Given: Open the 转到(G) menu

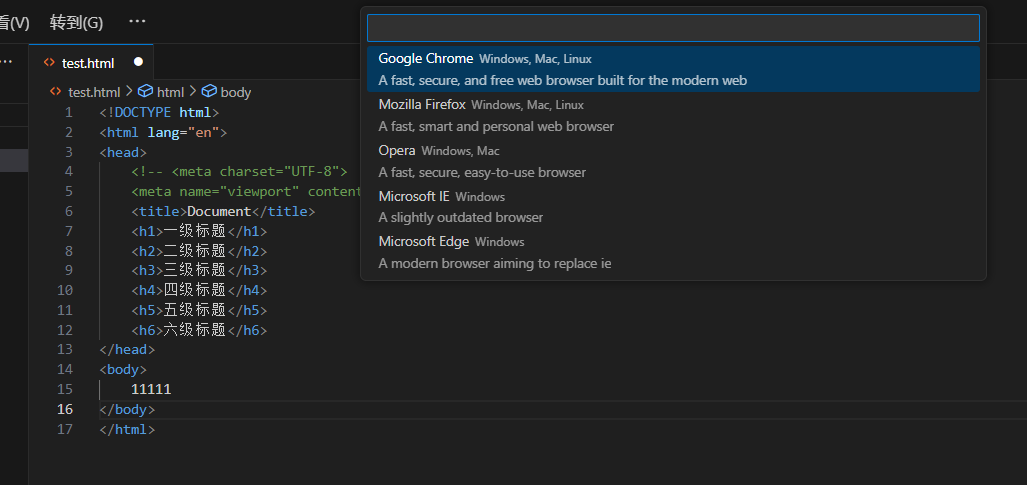Looking at the screenshot, I should tap(76, 22).
